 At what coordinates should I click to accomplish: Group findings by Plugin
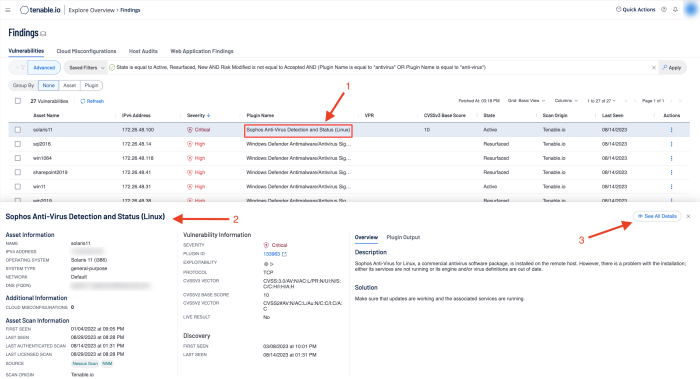pos(92,85)
